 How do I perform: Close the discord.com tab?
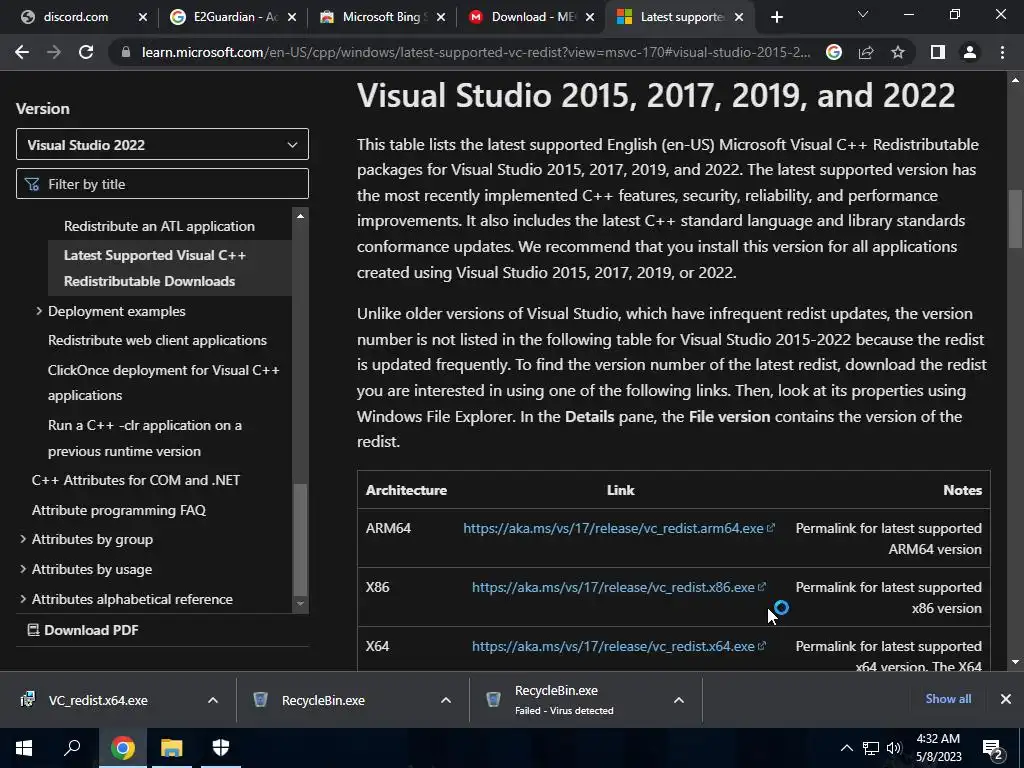[143, 17]
